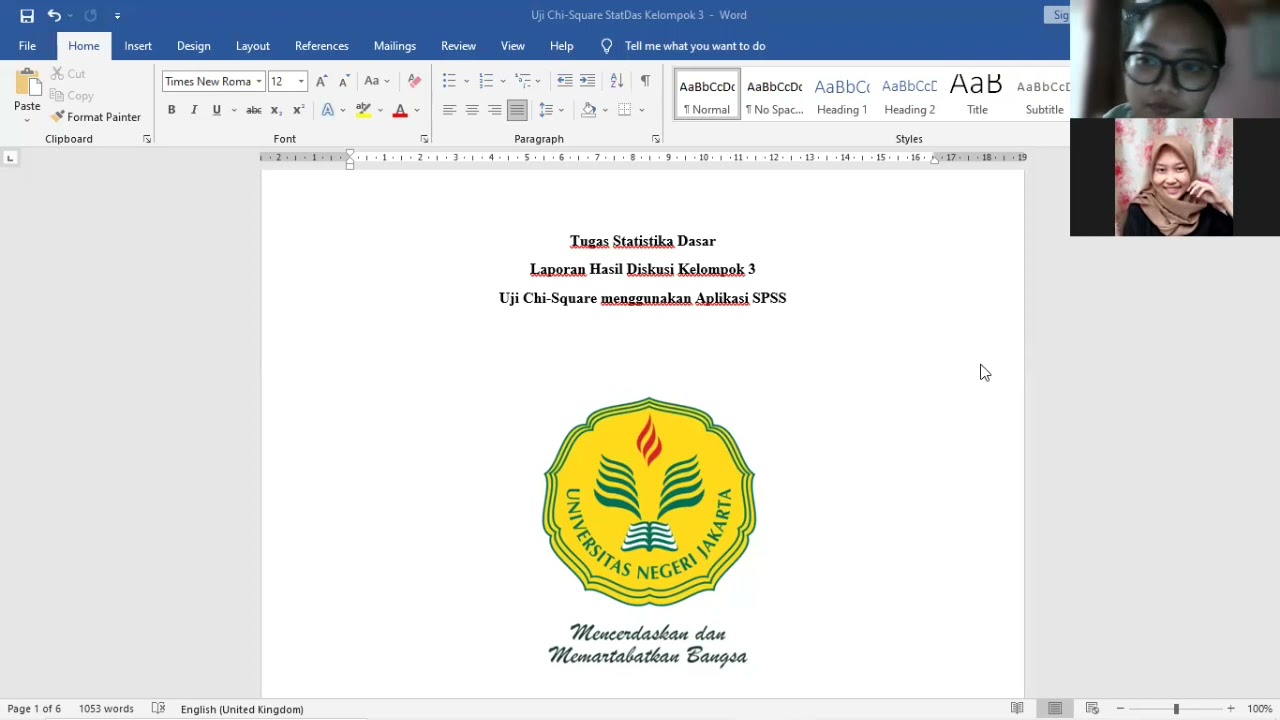The image size is (1280, 720).
Task: Apply the Title style
Action: point(977,94)
